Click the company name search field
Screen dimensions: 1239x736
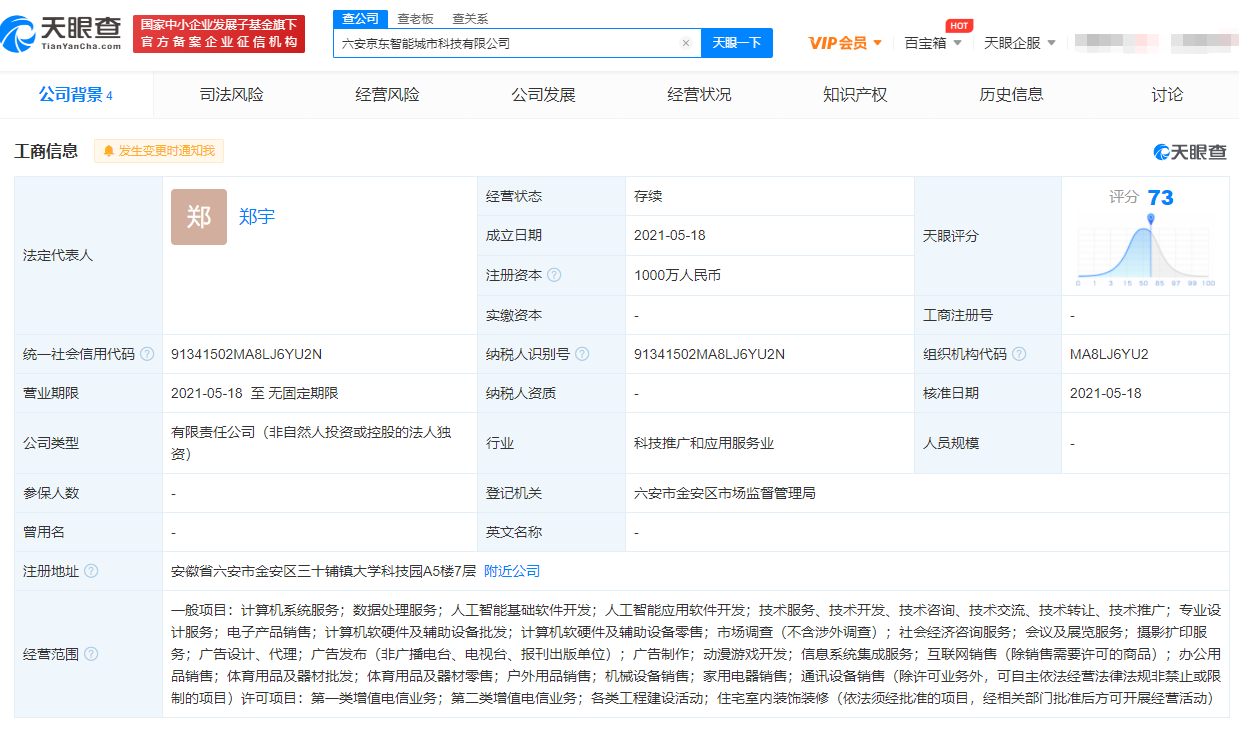click(505, 43)
